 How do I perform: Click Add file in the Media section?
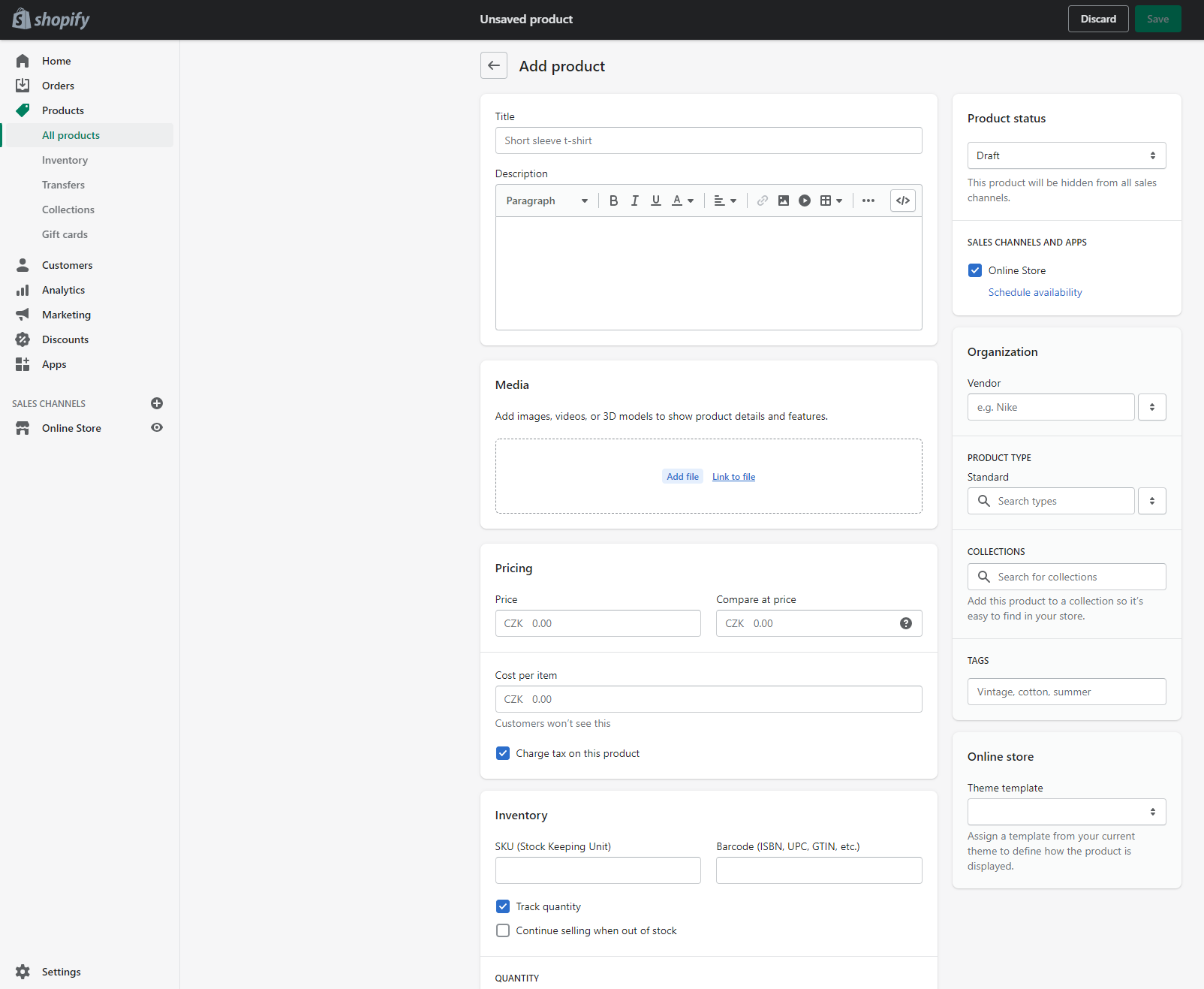(682, 476)
